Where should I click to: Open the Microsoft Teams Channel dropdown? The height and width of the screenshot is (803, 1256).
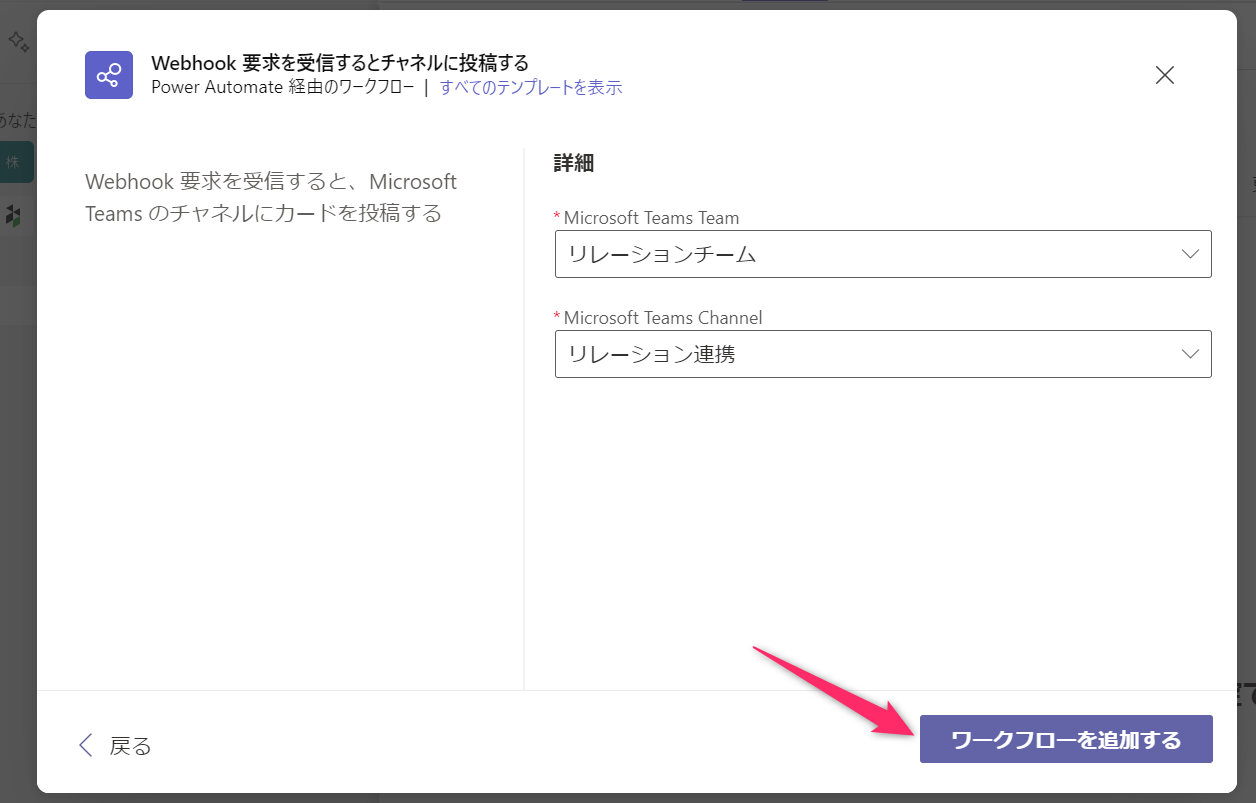[883, 354]
